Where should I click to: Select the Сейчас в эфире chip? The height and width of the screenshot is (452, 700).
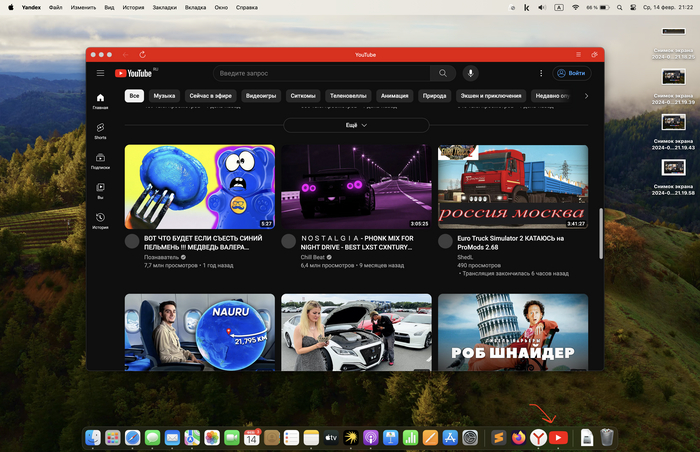[211, 96]
